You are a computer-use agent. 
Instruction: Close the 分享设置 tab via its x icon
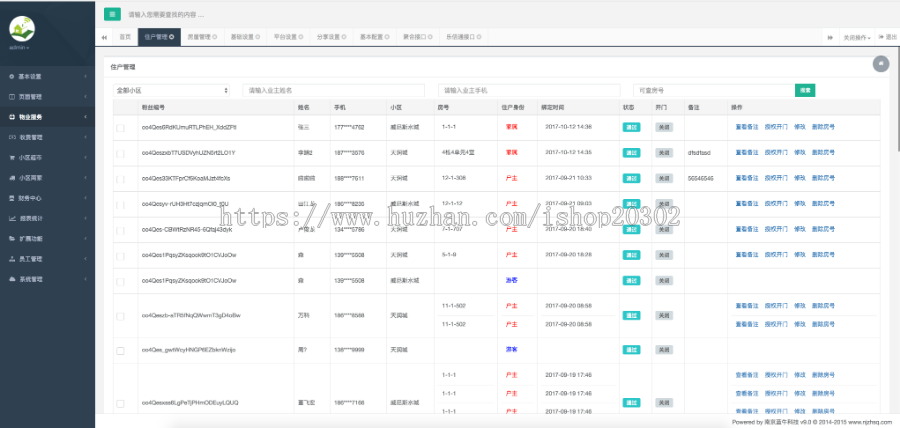pos(344,37)
